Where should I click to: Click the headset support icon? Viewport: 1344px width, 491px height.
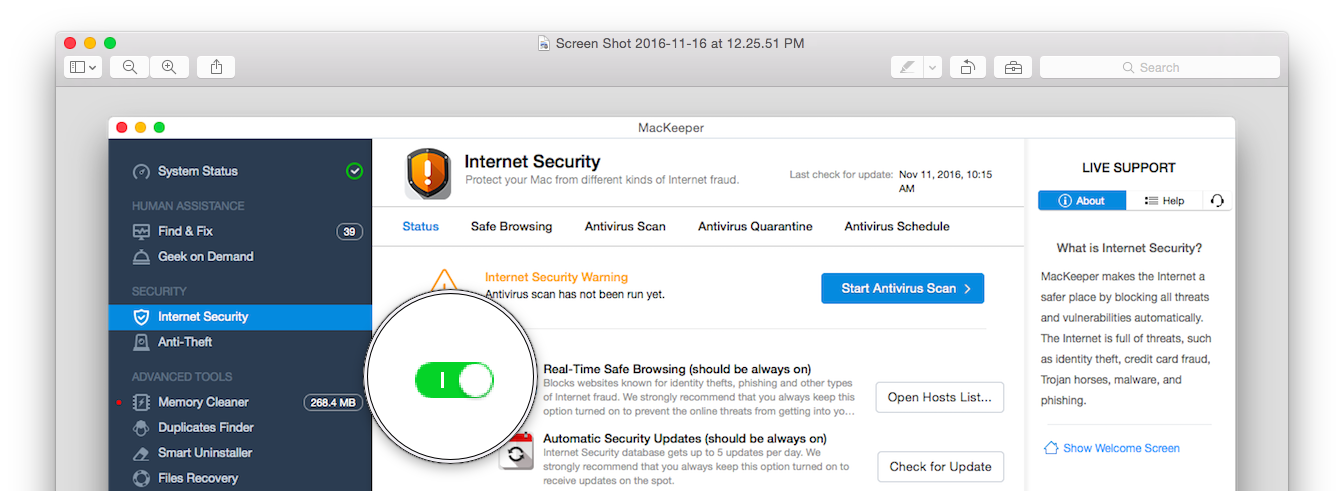pos(1217,201)
